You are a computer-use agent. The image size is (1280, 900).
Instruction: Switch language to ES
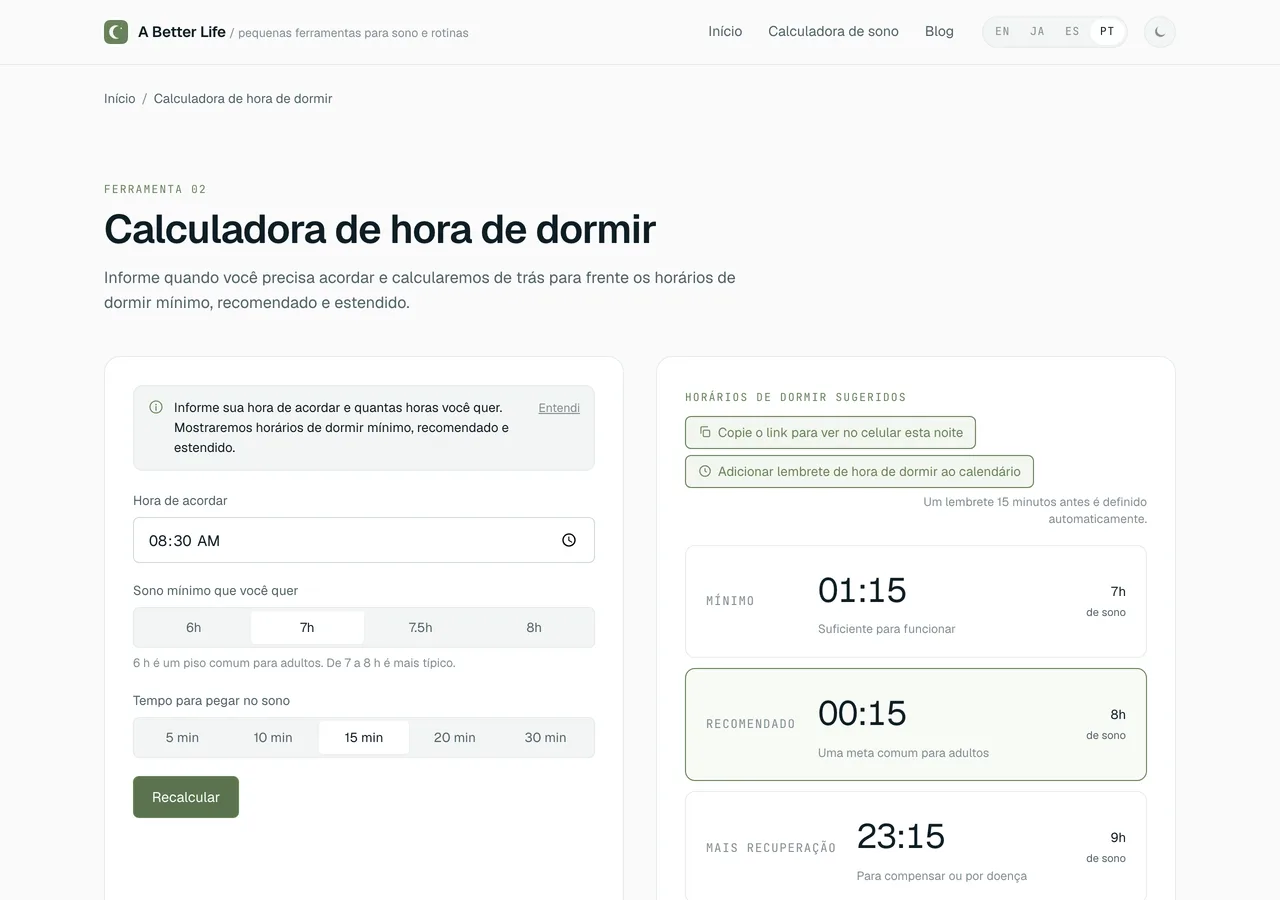1072,32
